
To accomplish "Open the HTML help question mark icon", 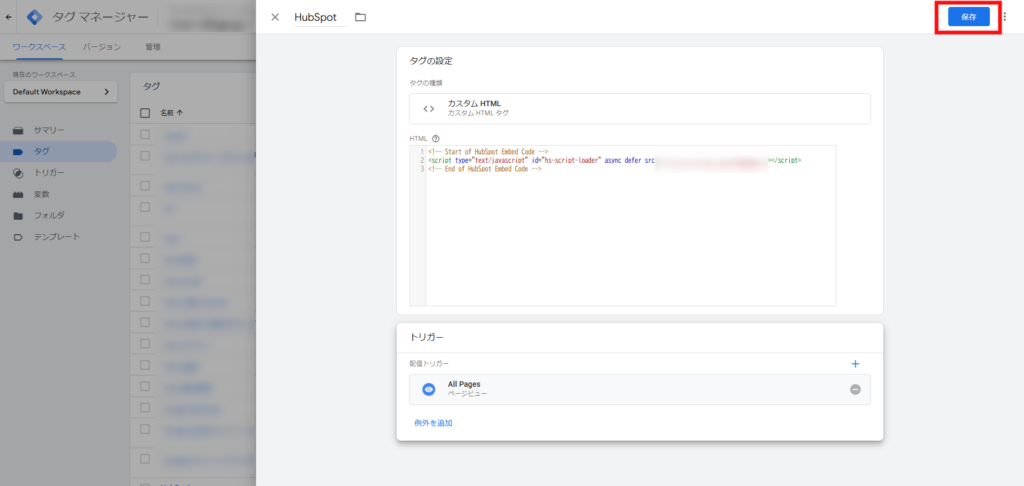I will pos(436,138).
